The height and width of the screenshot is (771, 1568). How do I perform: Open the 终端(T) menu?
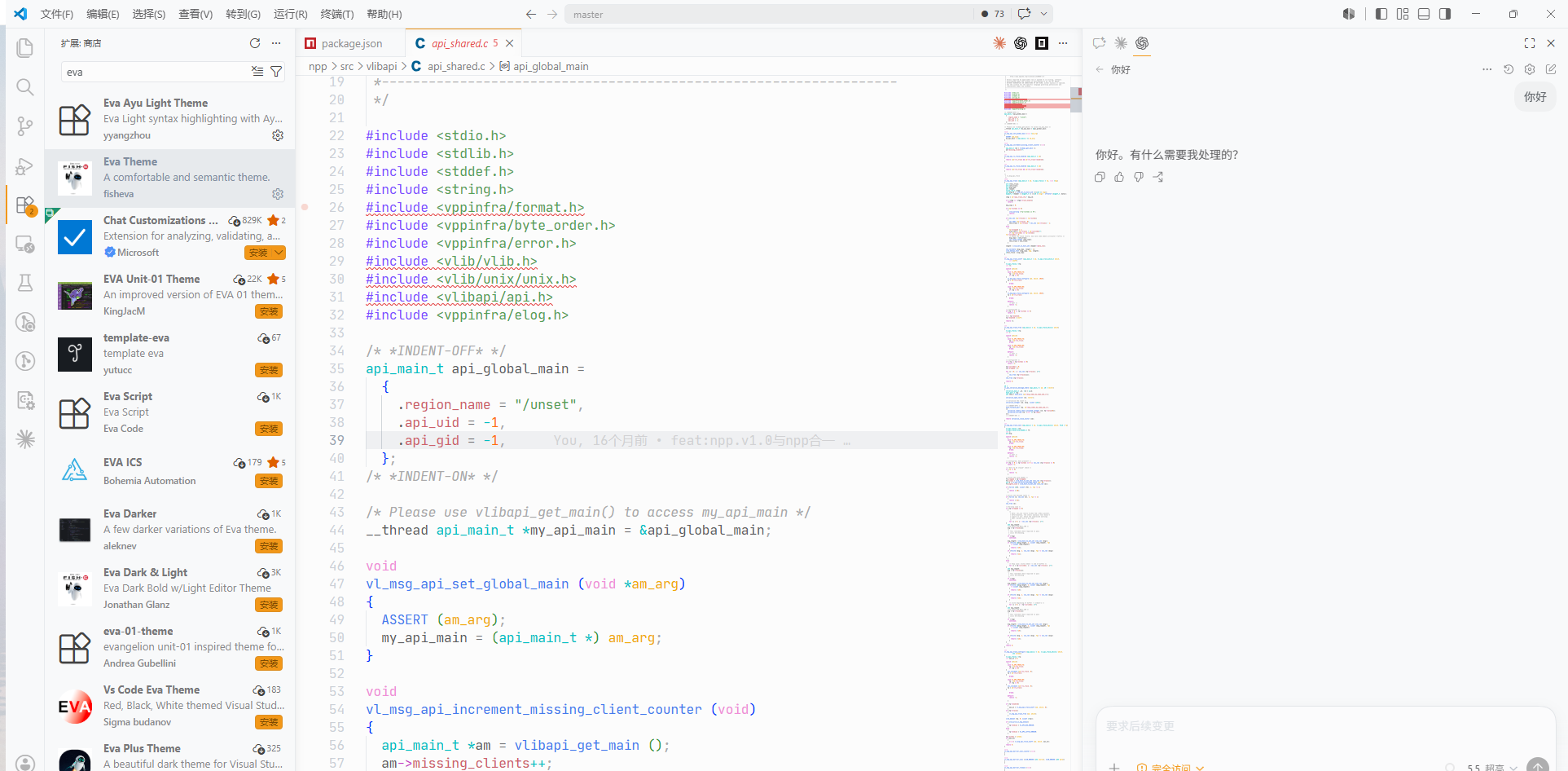pos(336,14)
